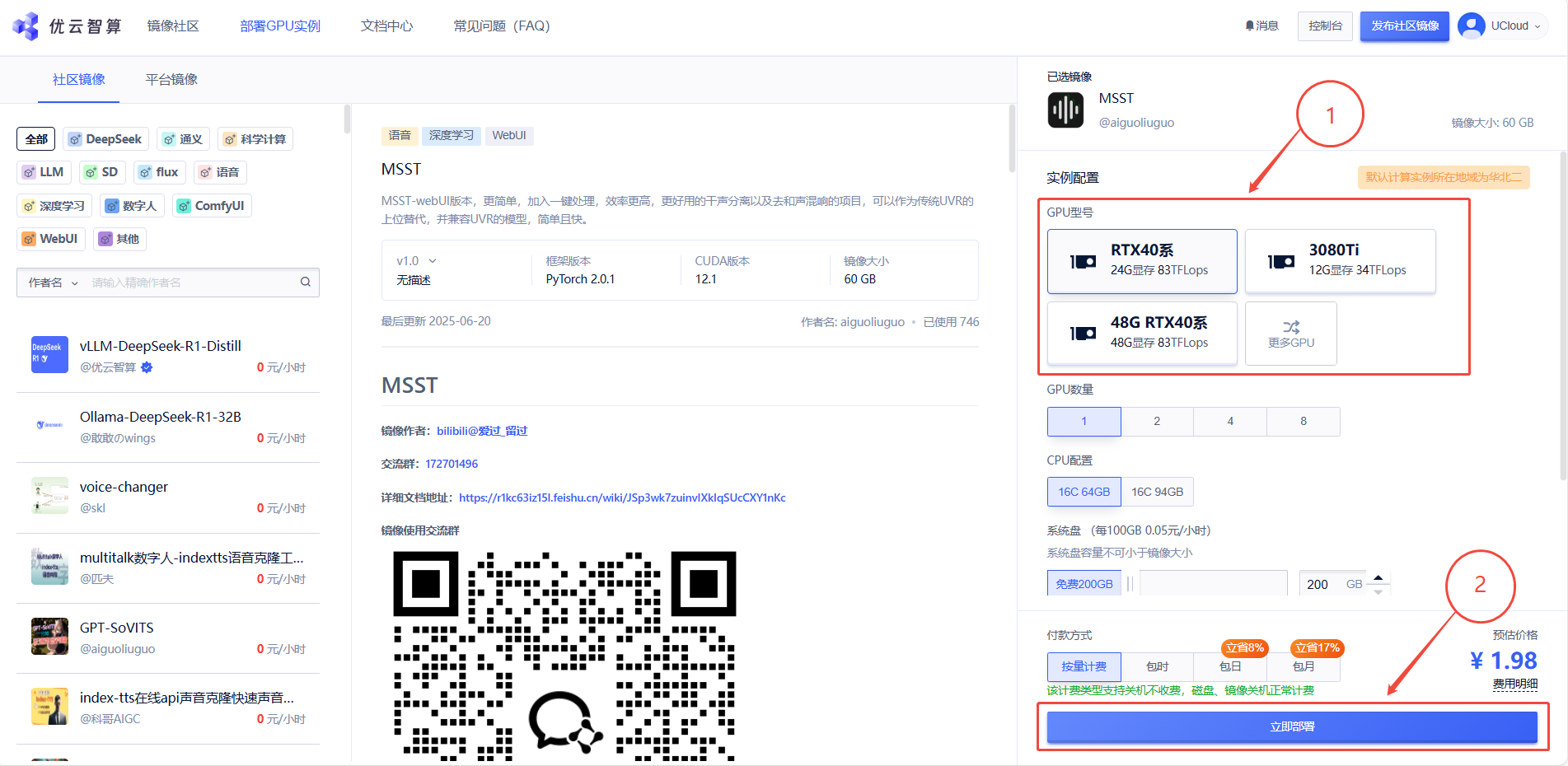Select the RTX40系 GPU card
The height and width of the screenshot is (766, 1568).
point(1142,260)
